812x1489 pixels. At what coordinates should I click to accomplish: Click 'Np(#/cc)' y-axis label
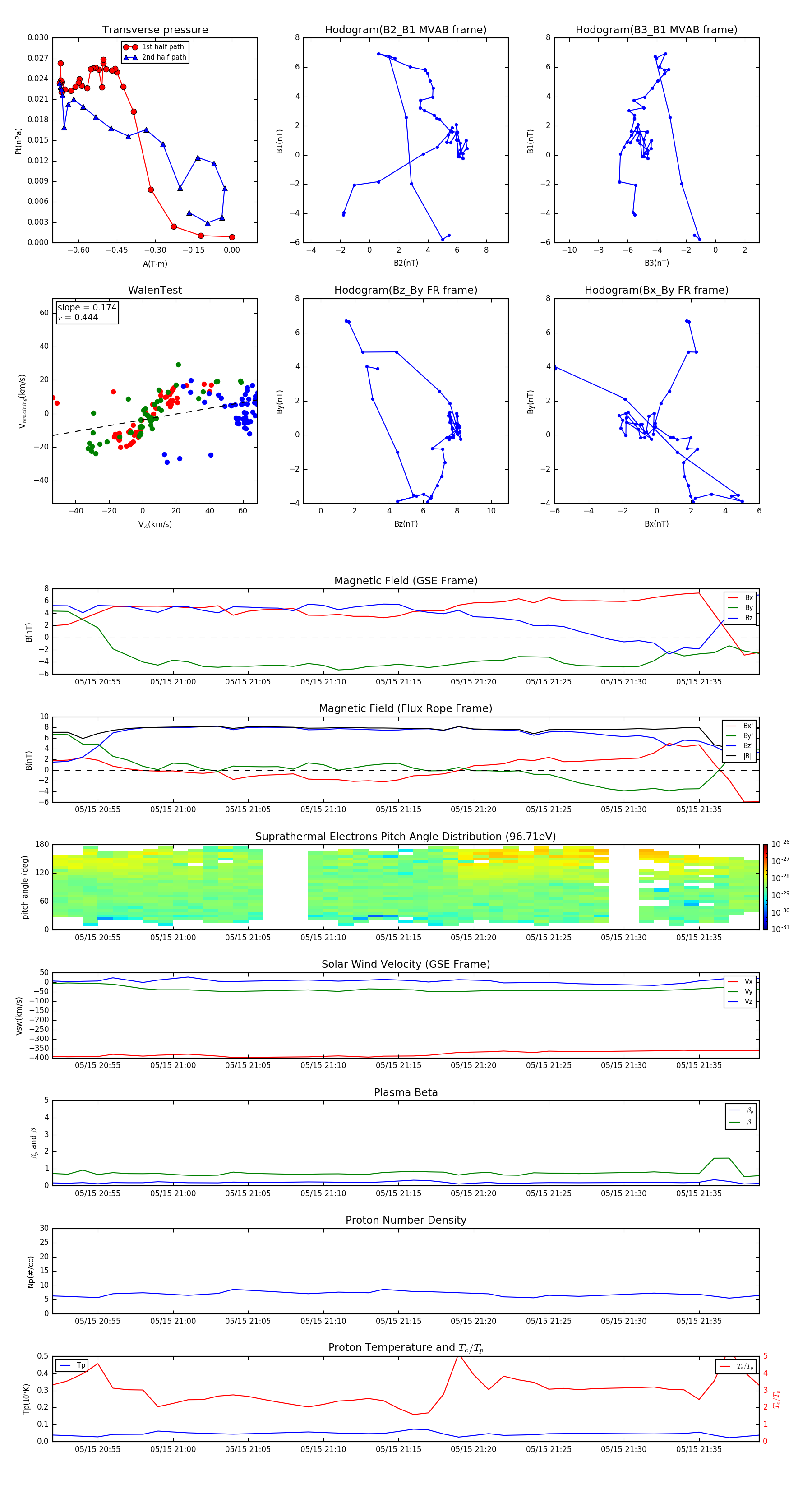(30, 1271)
